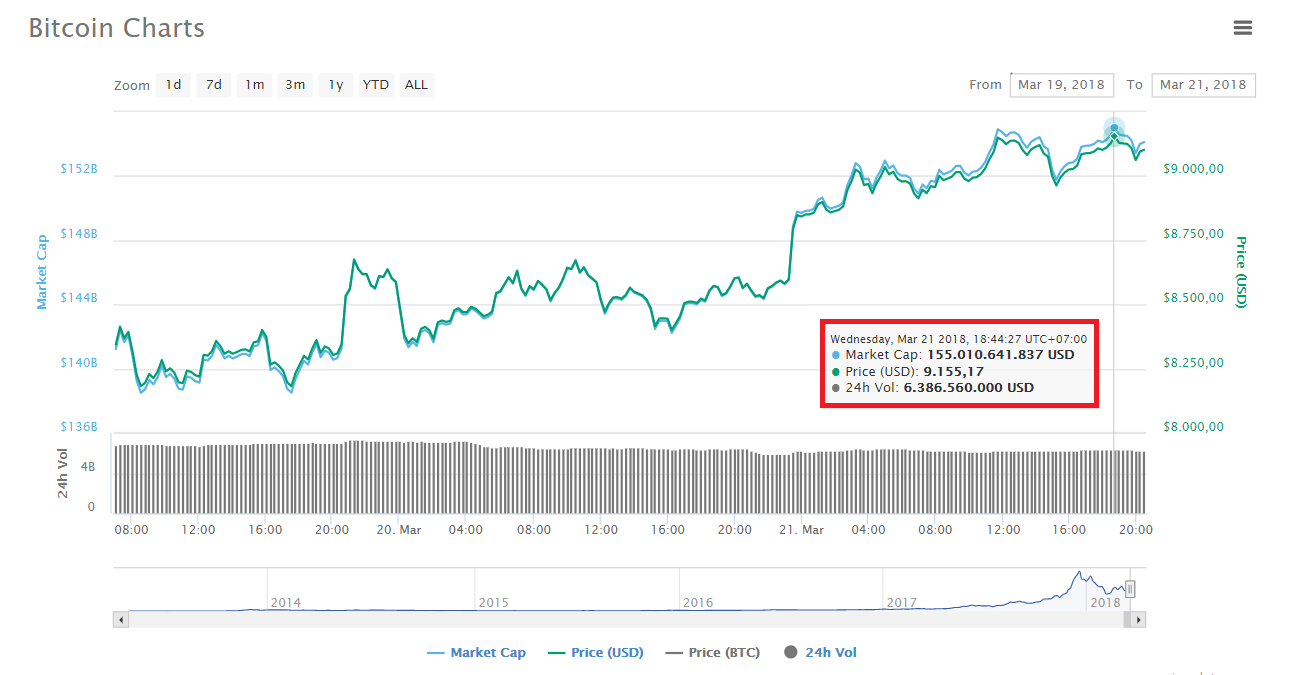Image resolution: width=1308 pixels, height=675 pixels.
Task: Toggle Price (USD) series in legend
Action: coord(597,653)
